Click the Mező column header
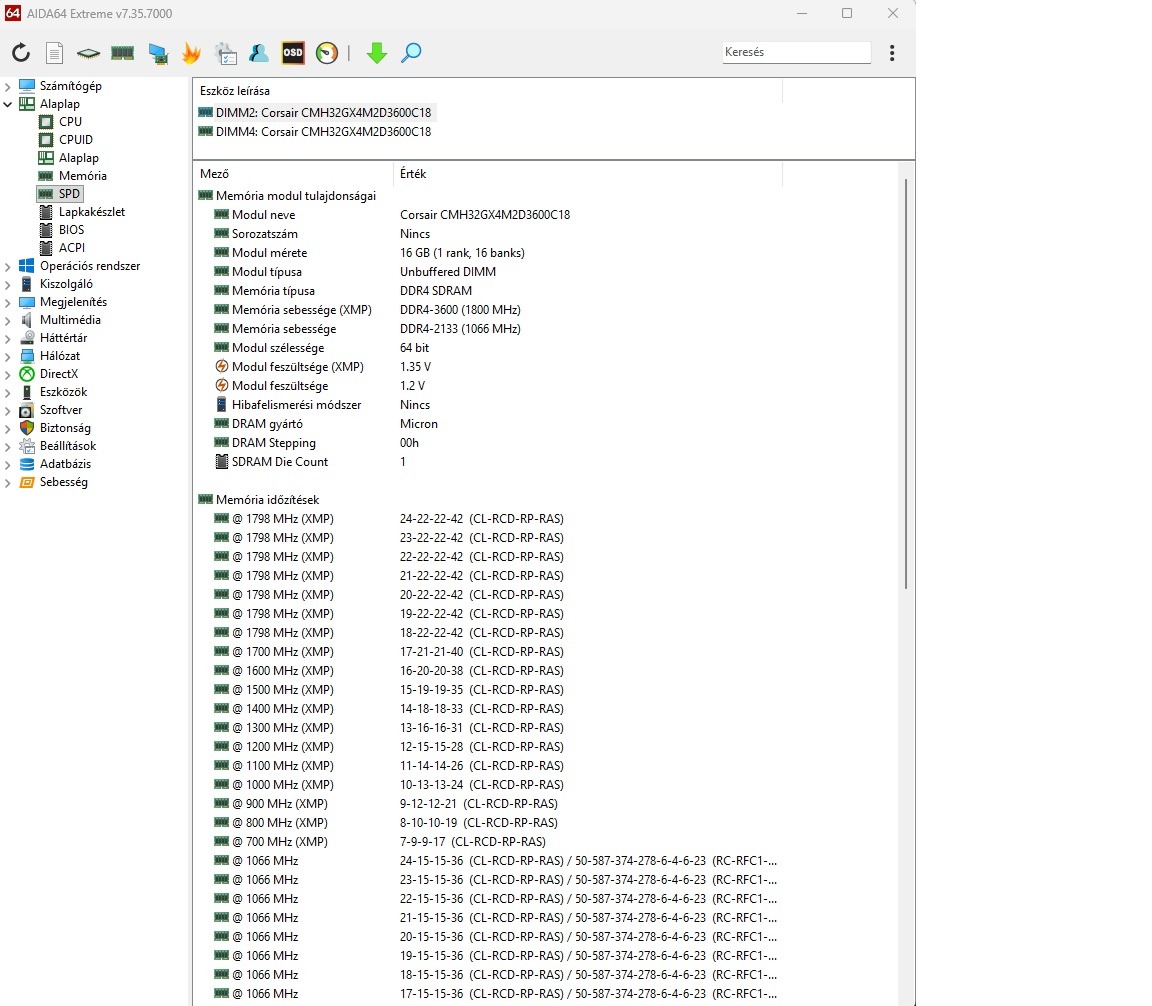The height and width of the screenshot is (1006, 1152). point(294,173)
